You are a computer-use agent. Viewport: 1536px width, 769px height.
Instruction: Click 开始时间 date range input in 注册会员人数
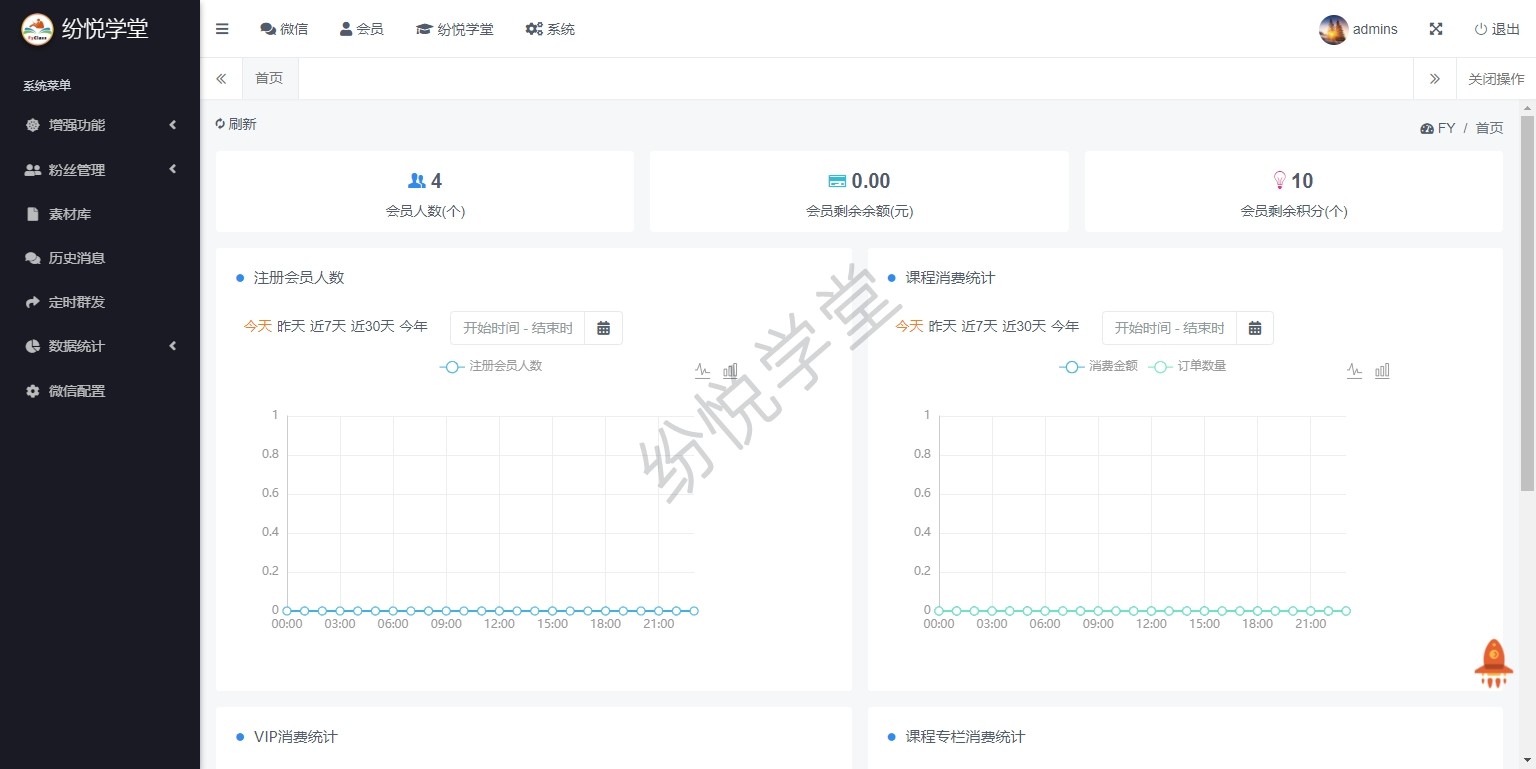pyautogui.click(x=517, y=328)
